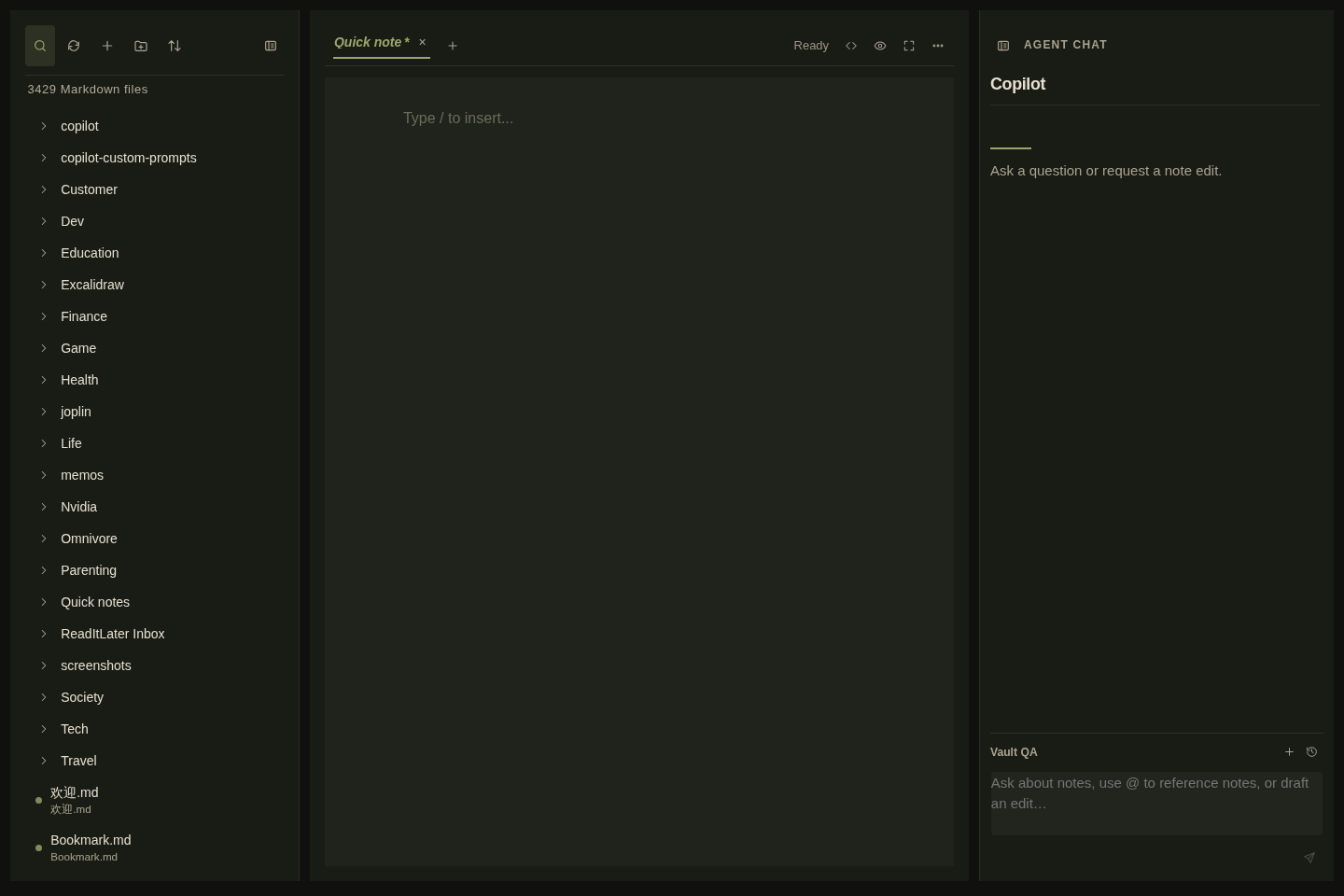
Task: Click the refresh/sync files icon
Action: (74, 46)
